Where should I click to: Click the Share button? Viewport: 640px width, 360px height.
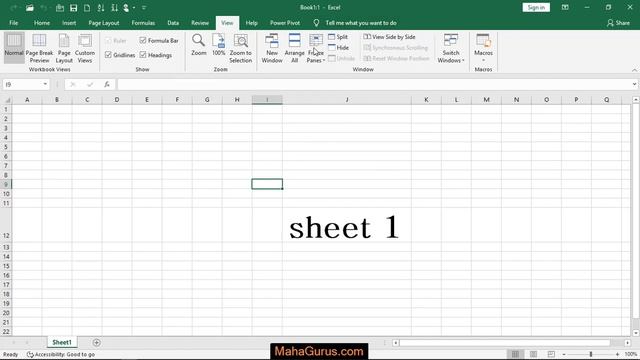click(618, 23)
